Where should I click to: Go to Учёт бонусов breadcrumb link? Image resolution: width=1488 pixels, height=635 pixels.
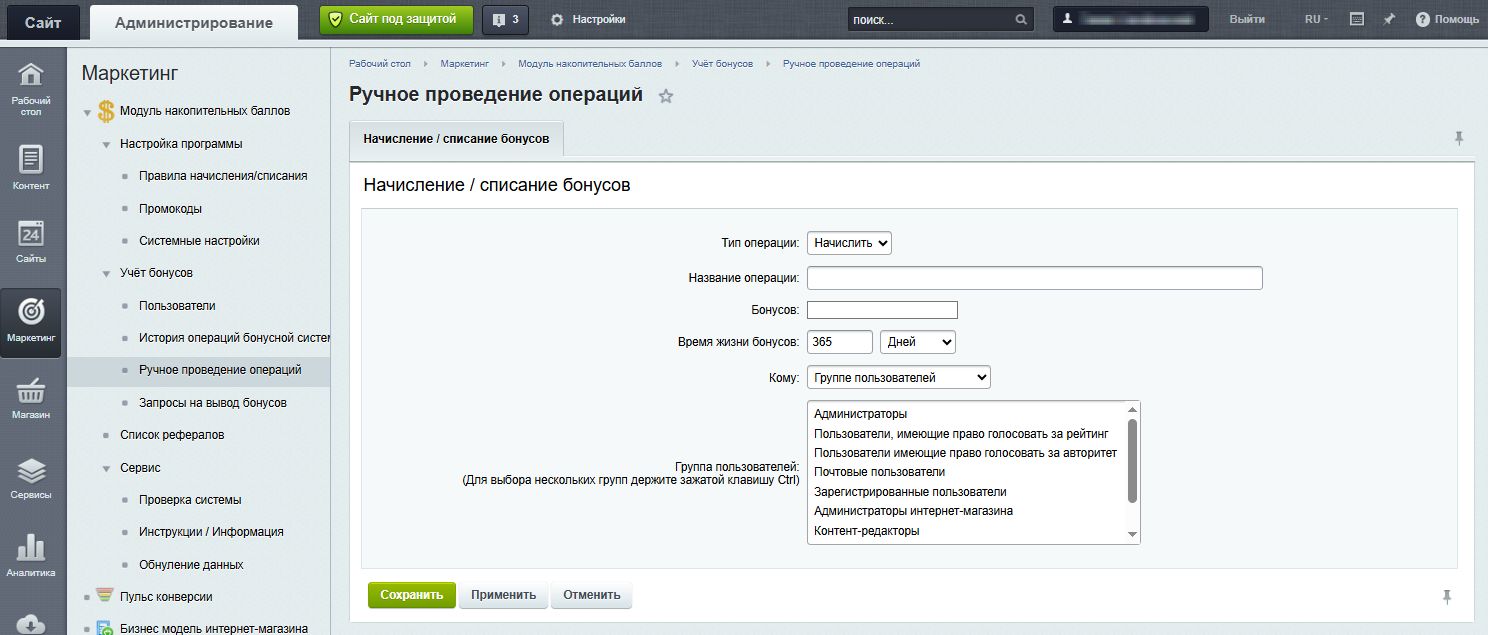(722, 63)
